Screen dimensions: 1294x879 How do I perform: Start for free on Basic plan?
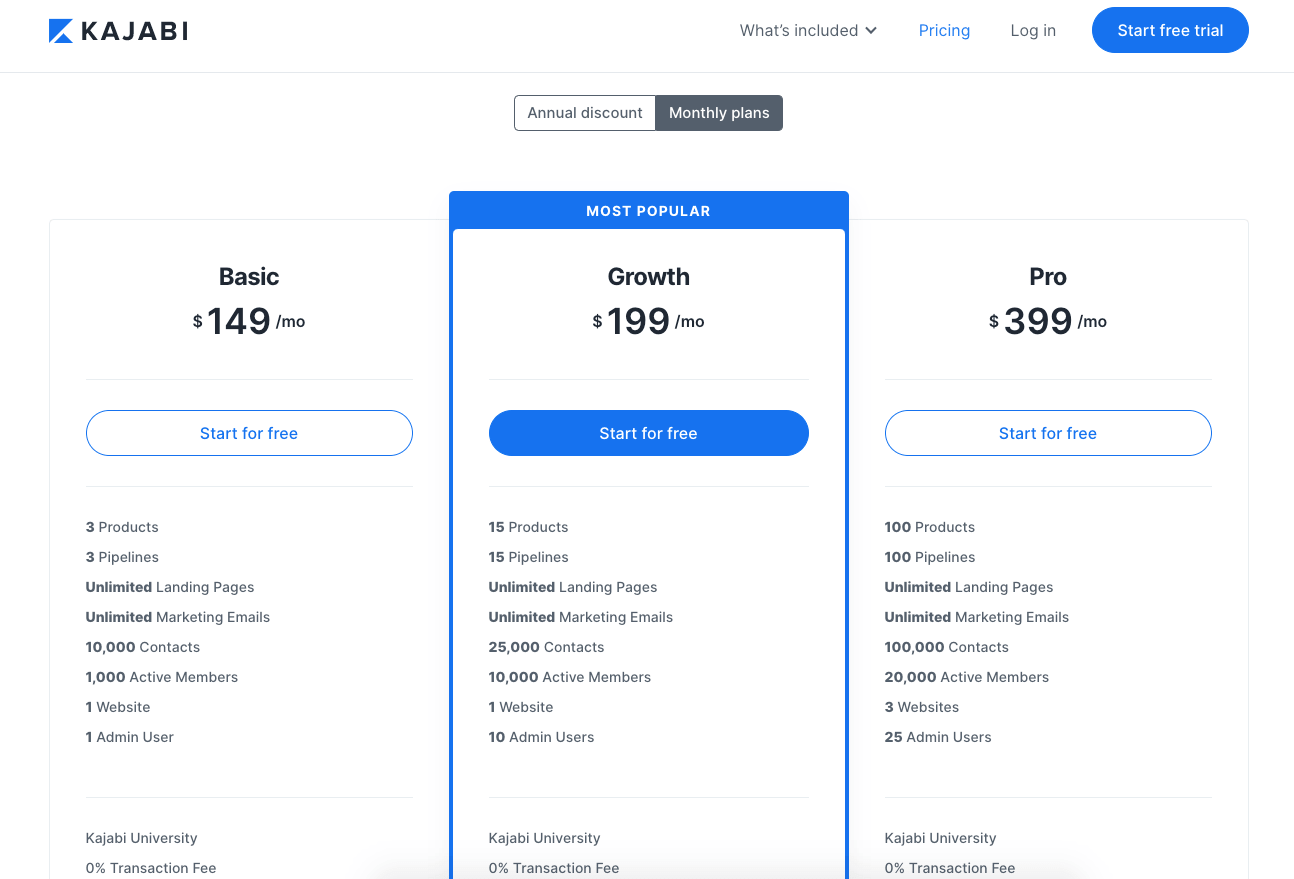249,433
